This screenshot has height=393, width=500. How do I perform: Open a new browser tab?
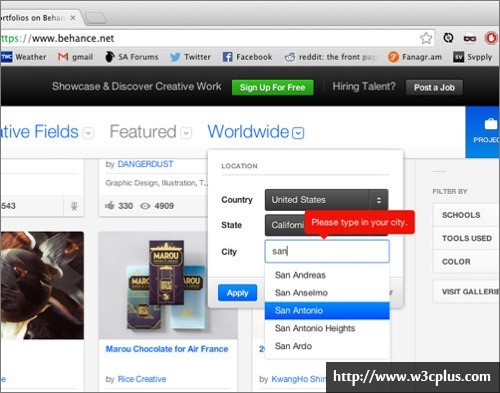click(x=96, y=18)
